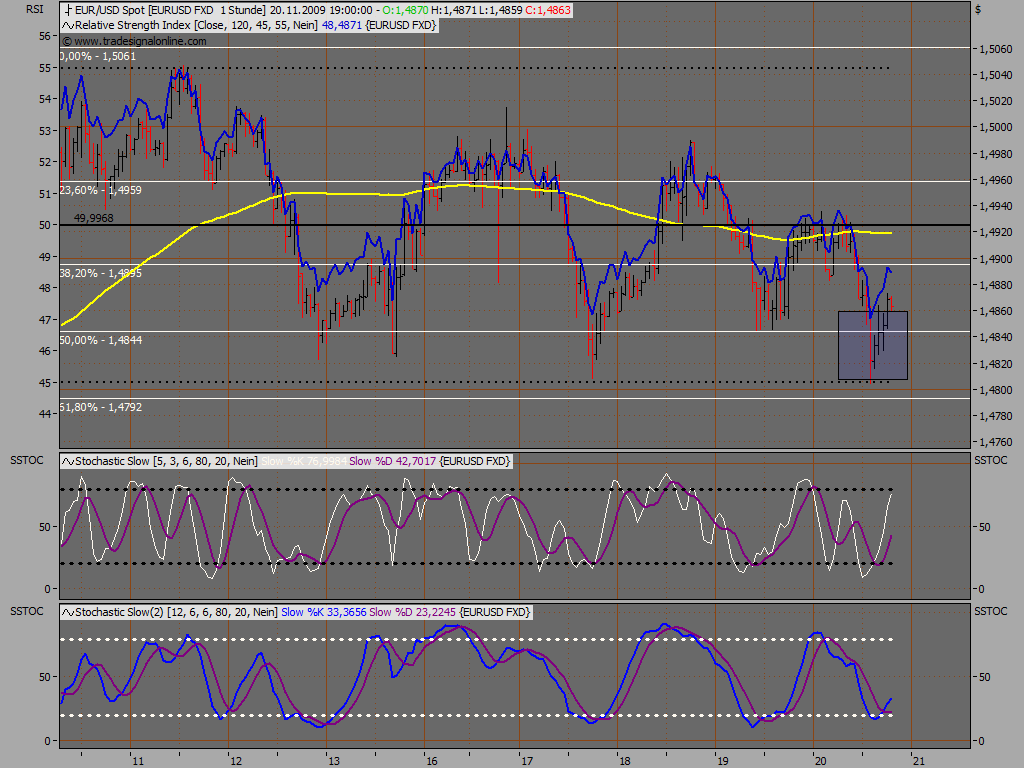Click the $ price axis title
1024x768 pixels.
978,9
